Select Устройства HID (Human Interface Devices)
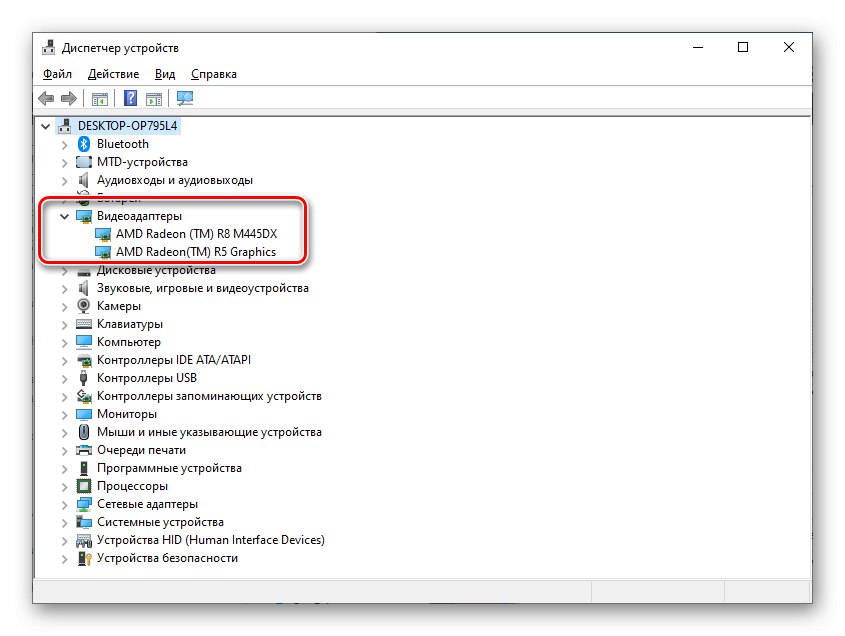Screen dimensions: 845x636 [x=211, y=540]
